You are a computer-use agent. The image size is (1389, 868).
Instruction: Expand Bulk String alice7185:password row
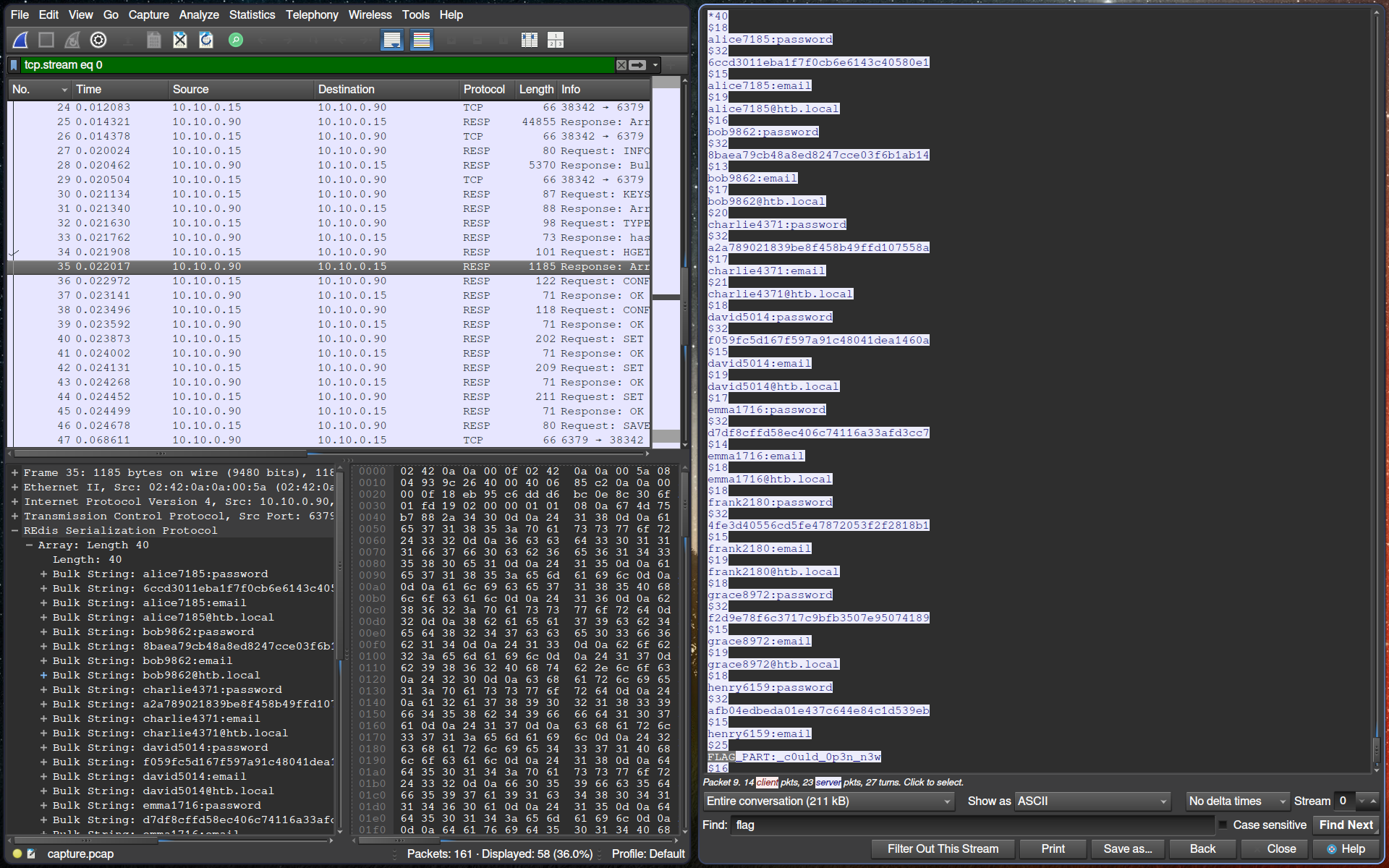coord(43,574)
